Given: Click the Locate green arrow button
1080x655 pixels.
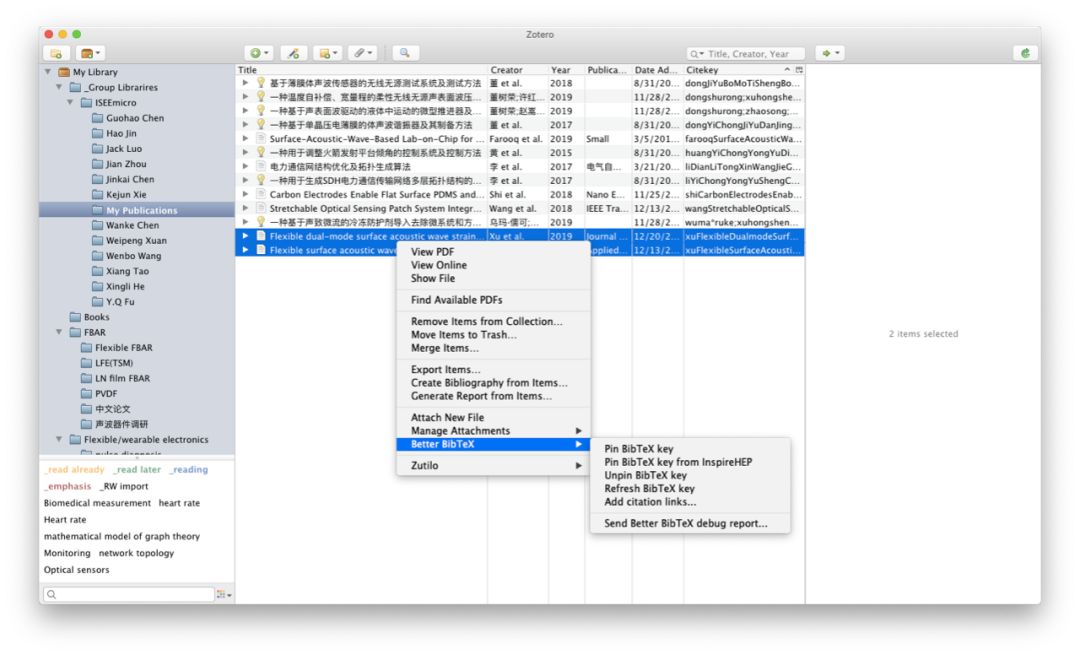Looking at the screenshot, I should point(830,53).
